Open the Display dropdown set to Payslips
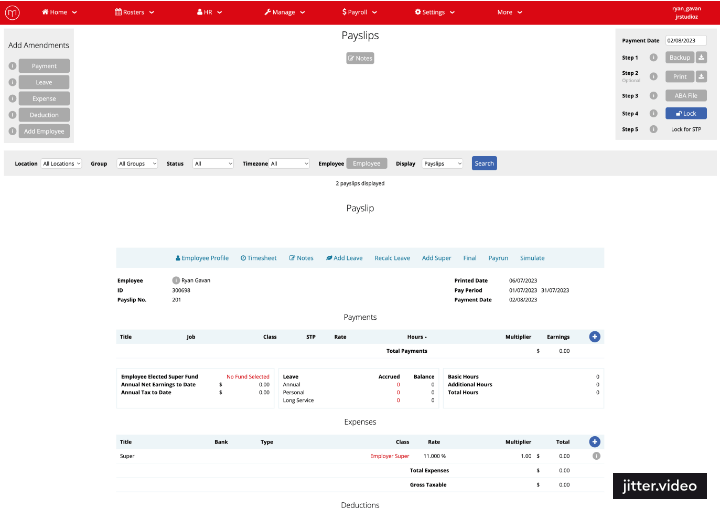 442,163
